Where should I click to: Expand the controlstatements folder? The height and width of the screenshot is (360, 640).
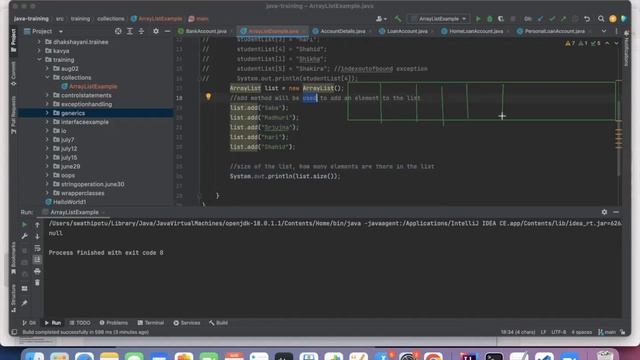[47, 95]
